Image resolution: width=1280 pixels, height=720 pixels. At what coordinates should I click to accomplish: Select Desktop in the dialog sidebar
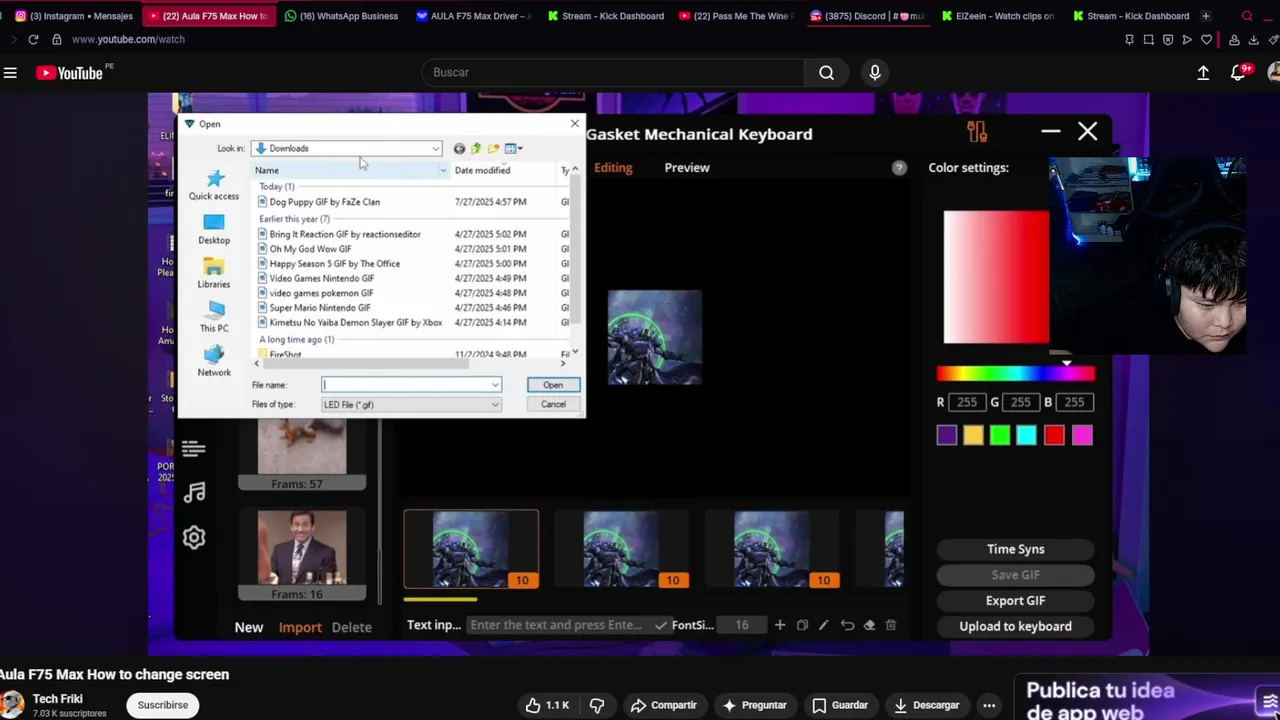(214, 230)
